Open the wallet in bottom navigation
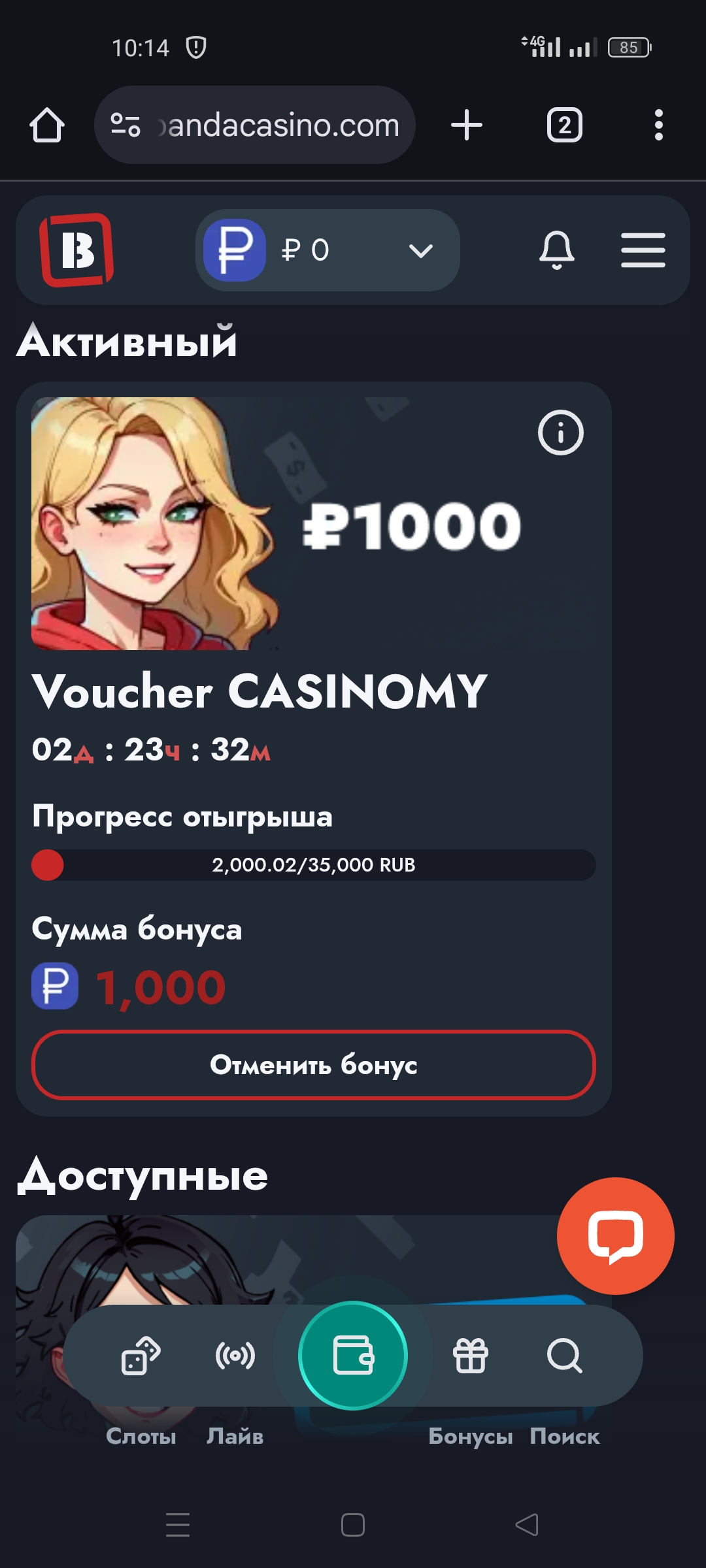 353,1355
